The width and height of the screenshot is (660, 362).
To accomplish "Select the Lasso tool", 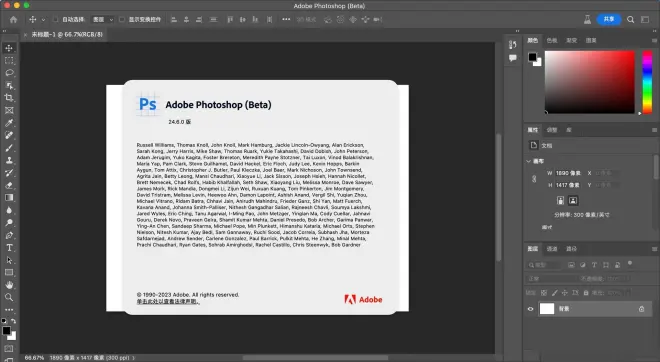I will (9, 73).
